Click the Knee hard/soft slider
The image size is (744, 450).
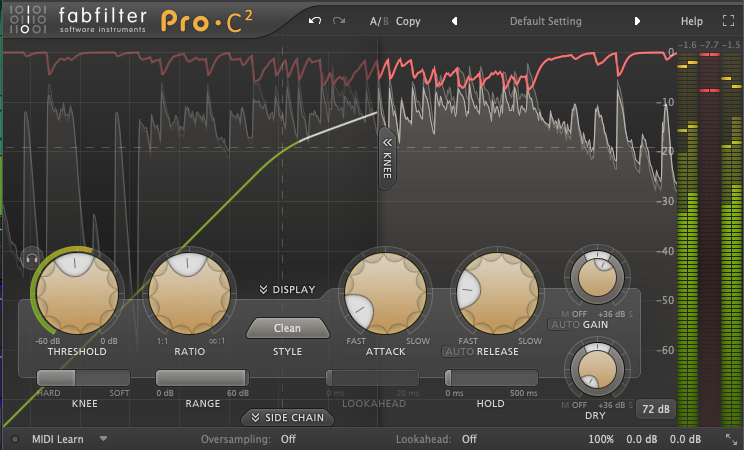pos(83,378)
